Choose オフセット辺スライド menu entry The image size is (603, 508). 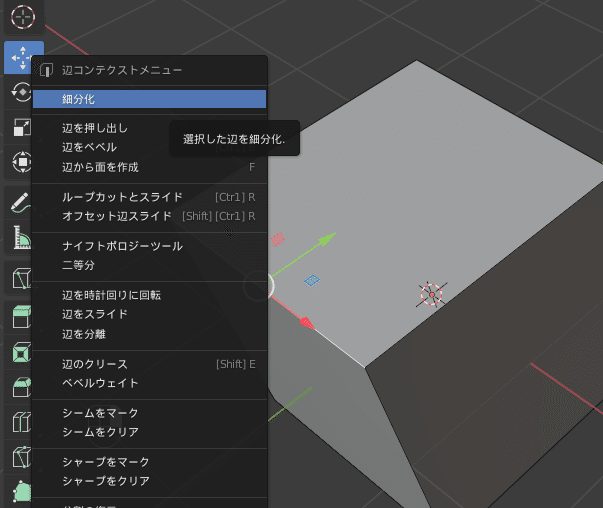tap(149, 216)
